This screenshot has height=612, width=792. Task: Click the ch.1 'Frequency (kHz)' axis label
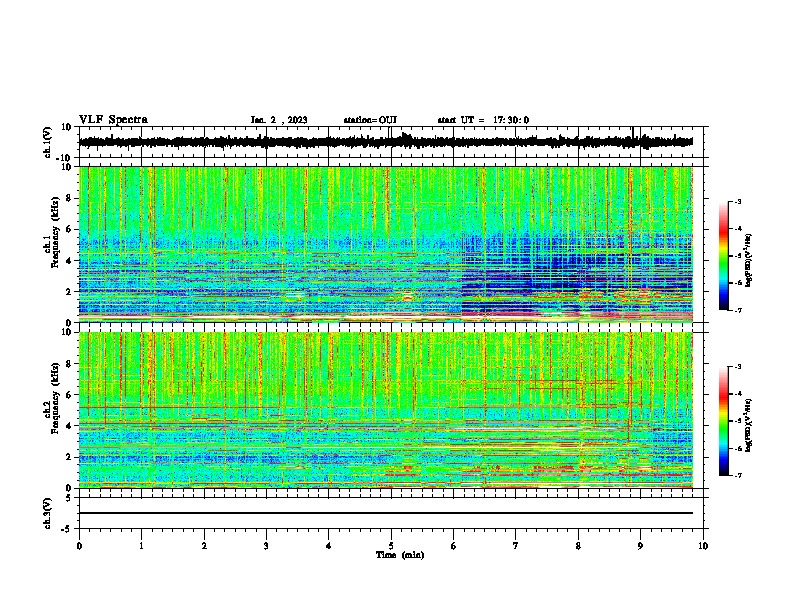[x=55, y=234]
